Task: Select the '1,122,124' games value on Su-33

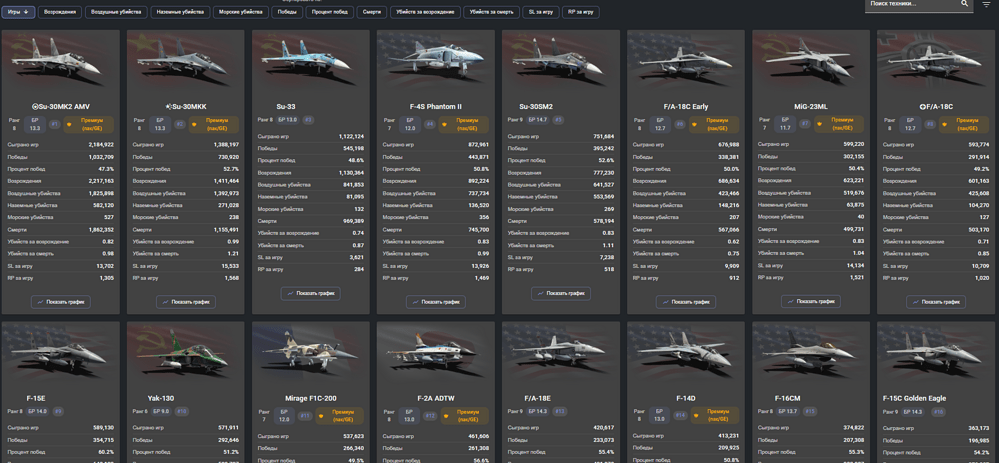Action: [x=351, y=136]
